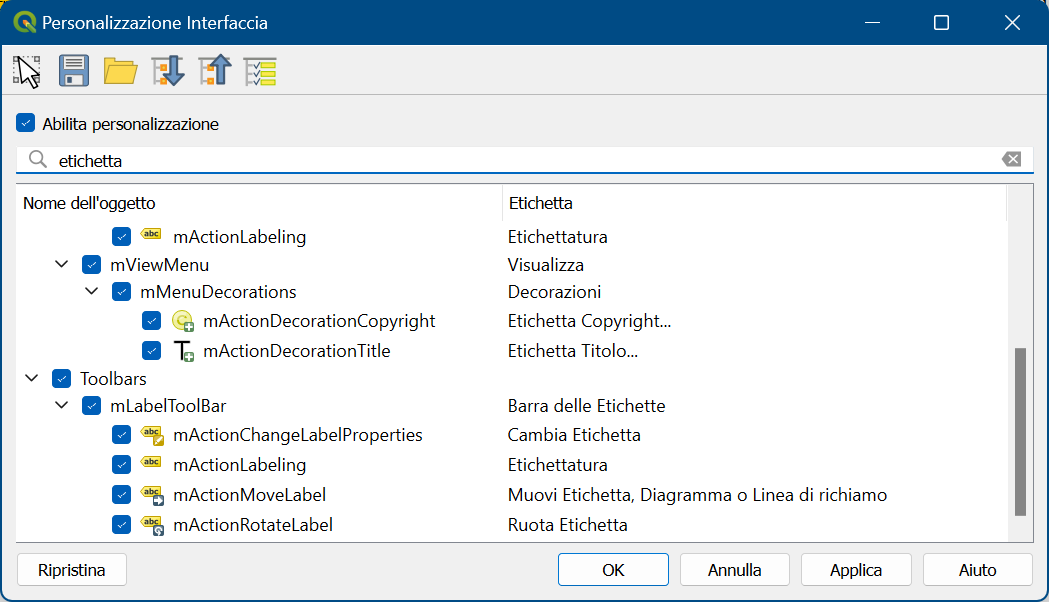The image size is (1049, 602).
Task: Click the Ripristina button
Action: pyautogui.click(x=72, y=570)
